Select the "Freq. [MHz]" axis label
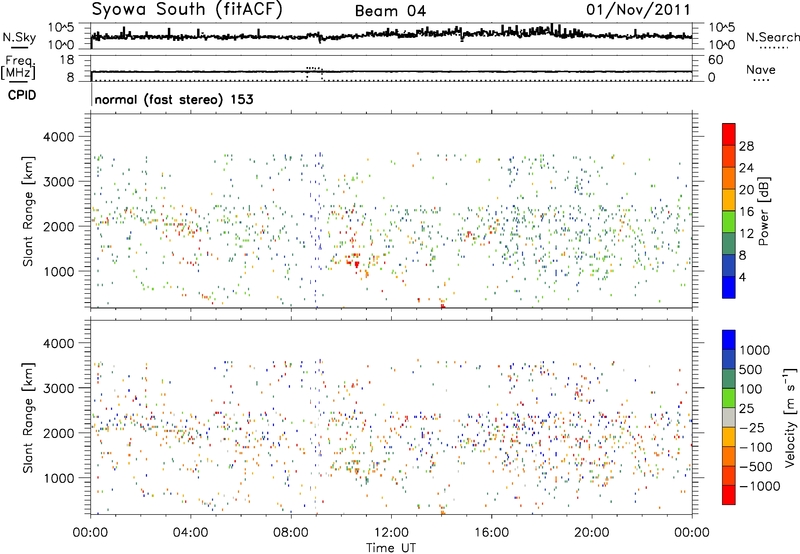Screen dimensions: 800x554 pyautogui.click(x=18, y=67)
